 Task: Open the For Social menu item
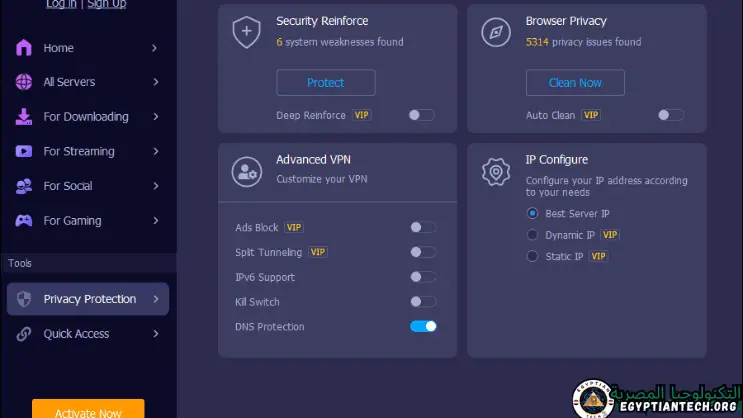(88, 186)
